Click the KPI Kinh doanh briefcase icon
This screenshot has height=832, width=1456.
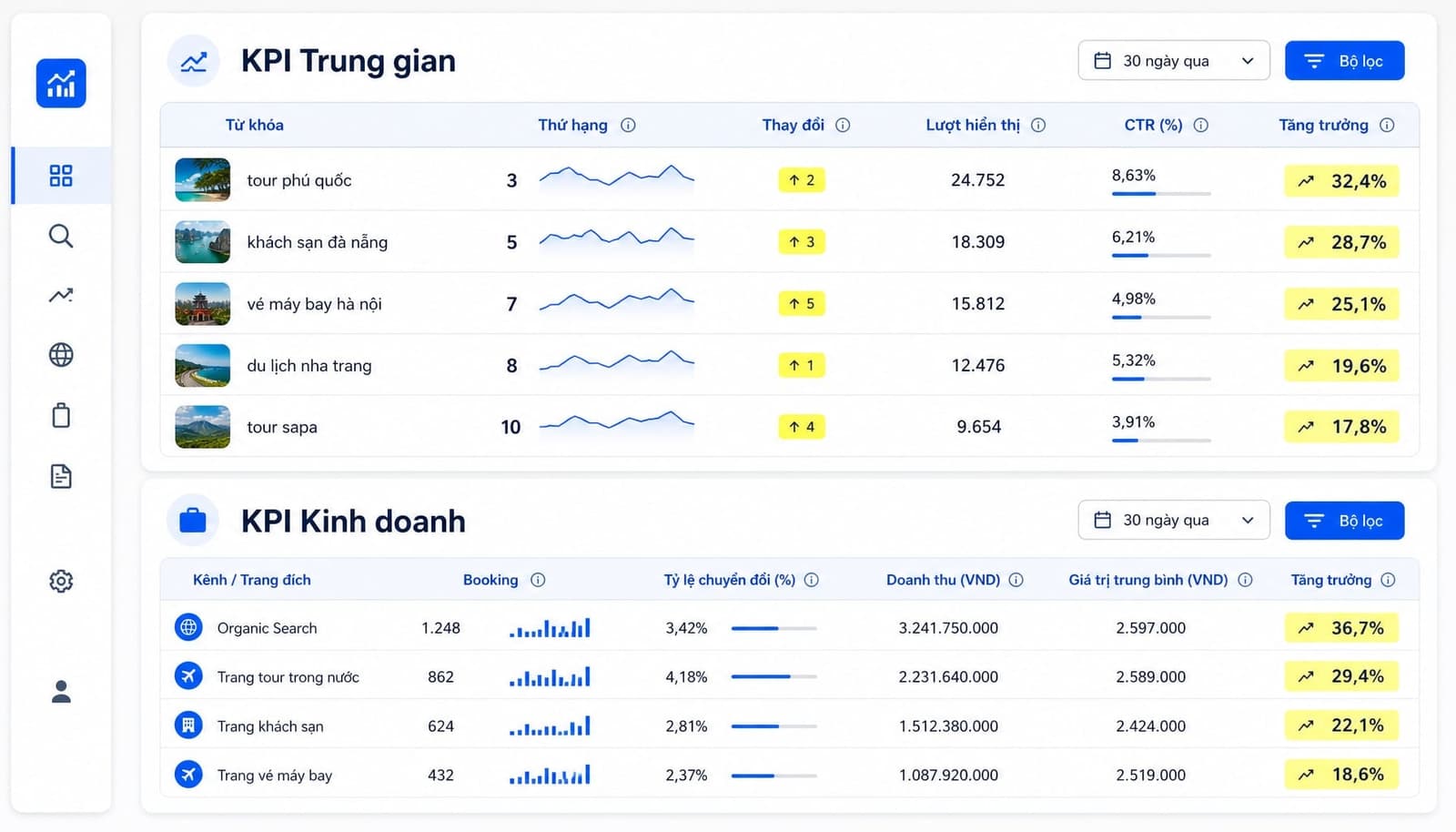193,521
